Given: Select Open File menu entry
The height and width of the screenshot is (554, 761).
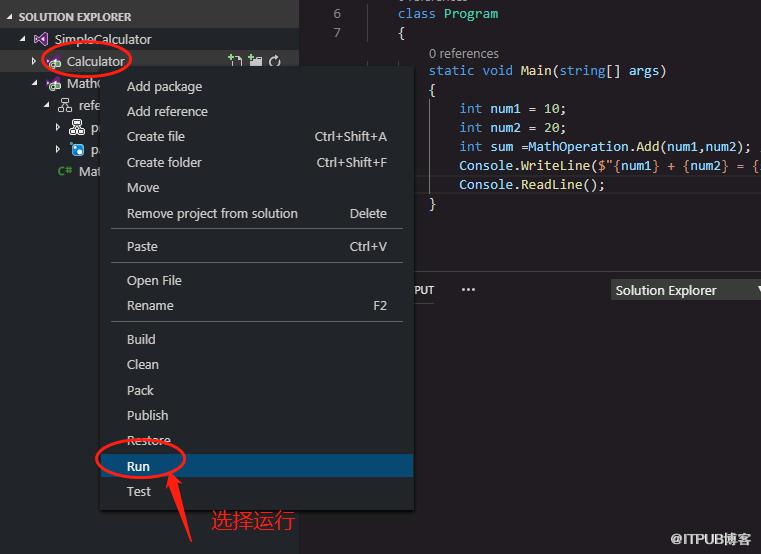Looking at the screenshot, I should click(x=257, y=281).
